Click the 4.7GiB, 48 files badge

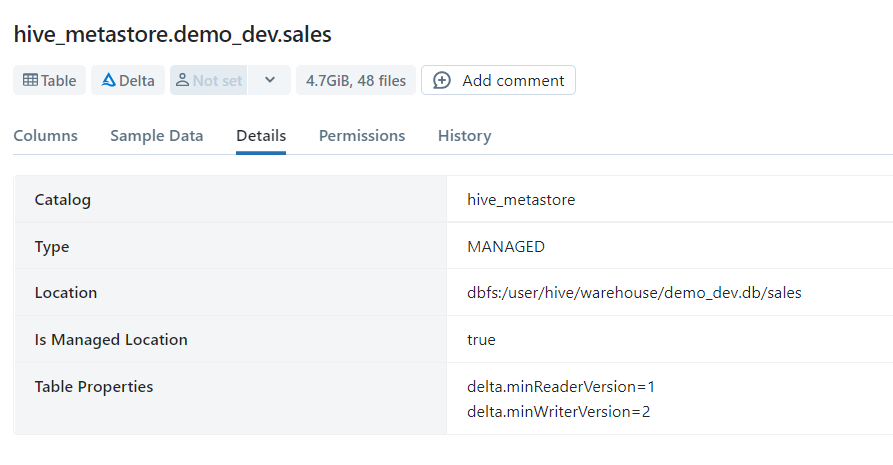(x=356, y=81)
